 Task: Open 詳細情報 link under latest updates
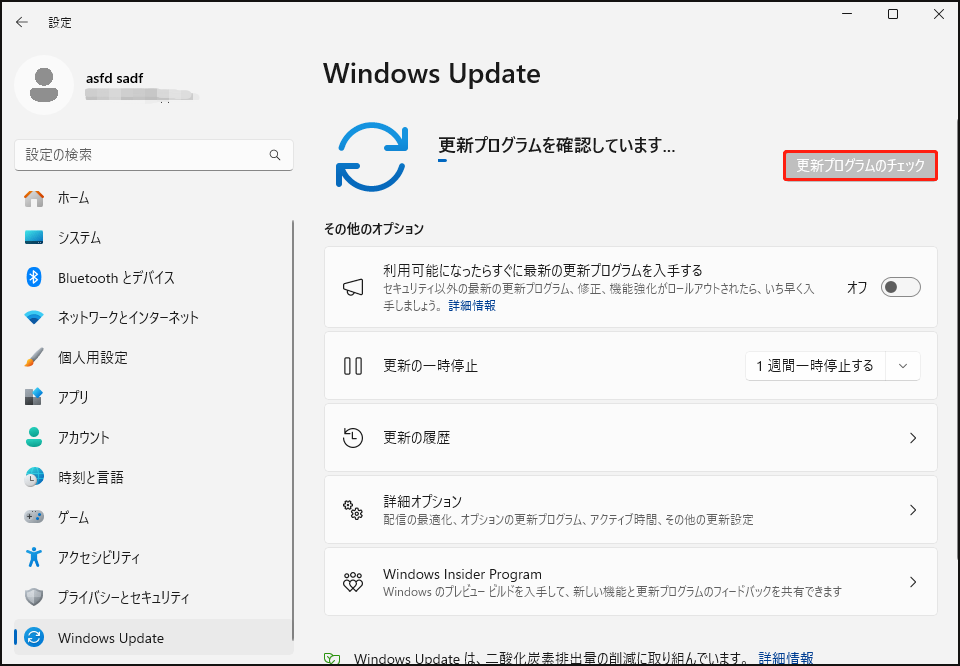[x=472, y=305]
